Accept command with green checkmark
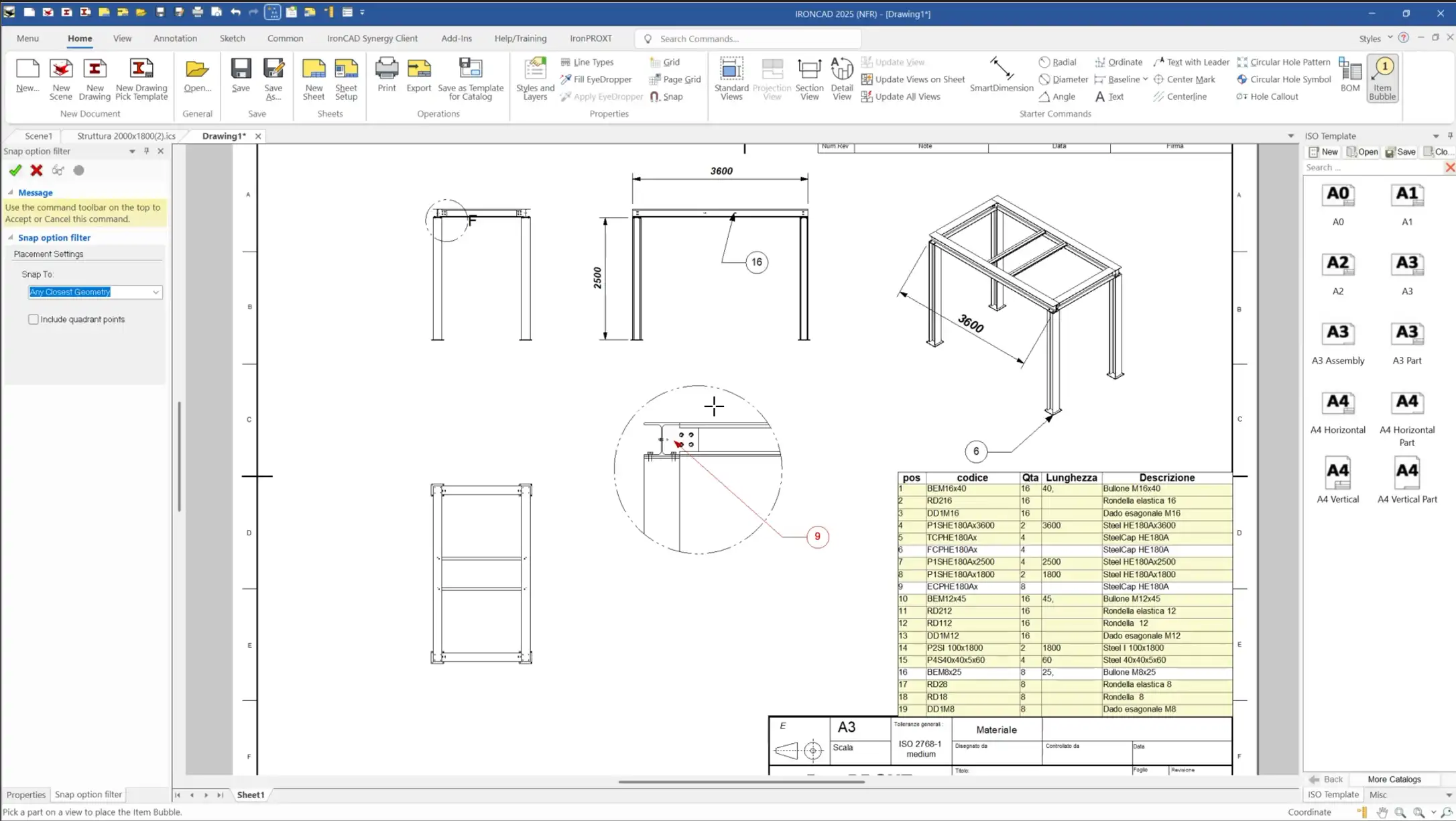Viewport: 1456px width, 821px height. click(x=15, y=170)
